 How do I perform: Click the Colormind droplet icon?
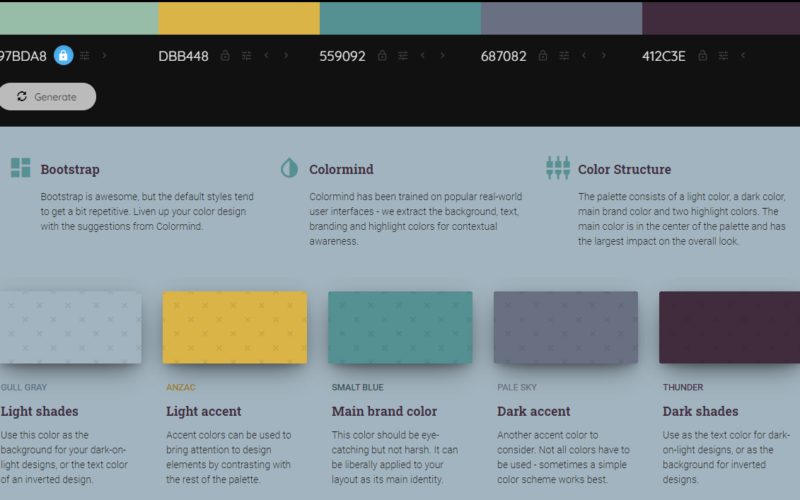pyautogui.click(x=289, y=167)
